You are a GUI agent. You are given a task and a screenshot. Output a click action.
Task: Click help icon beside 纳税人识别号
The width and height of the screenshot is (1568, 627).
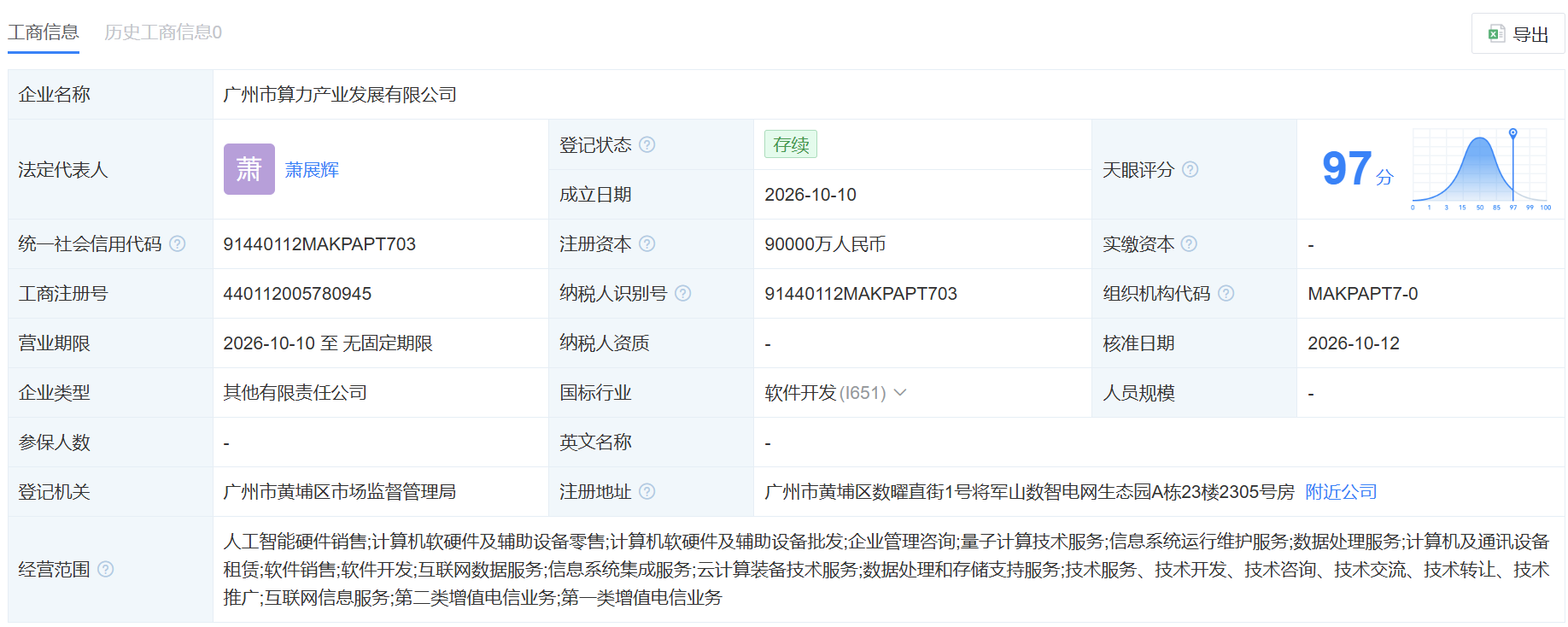683,293
